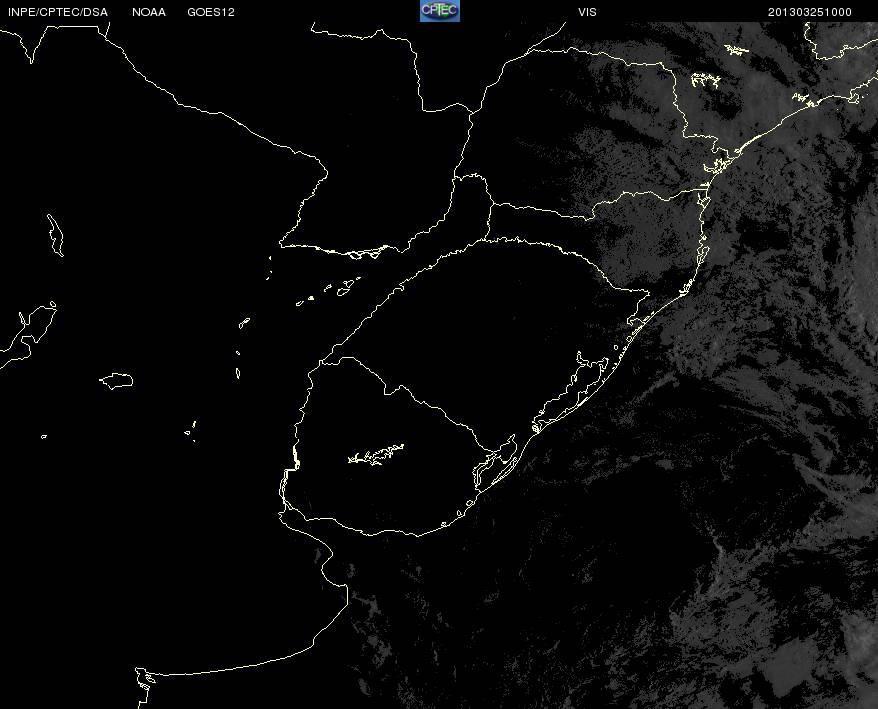Click the VIS channel label
The width and height of the screenshot is (878, 709).
pyautogui.click(x=587, y=12)
